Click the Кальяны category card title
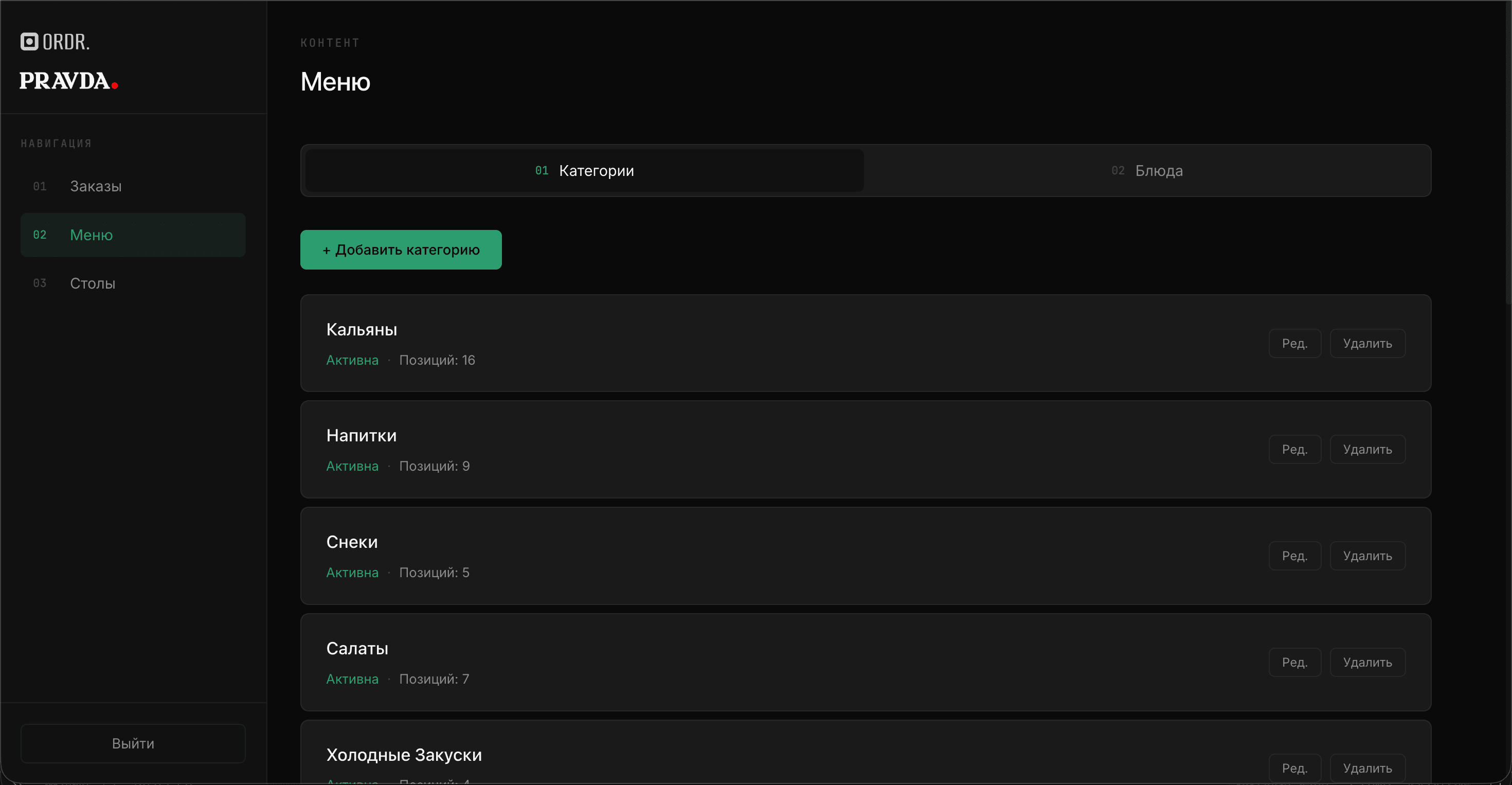The image size is (1512, 785). click(362, 330)
